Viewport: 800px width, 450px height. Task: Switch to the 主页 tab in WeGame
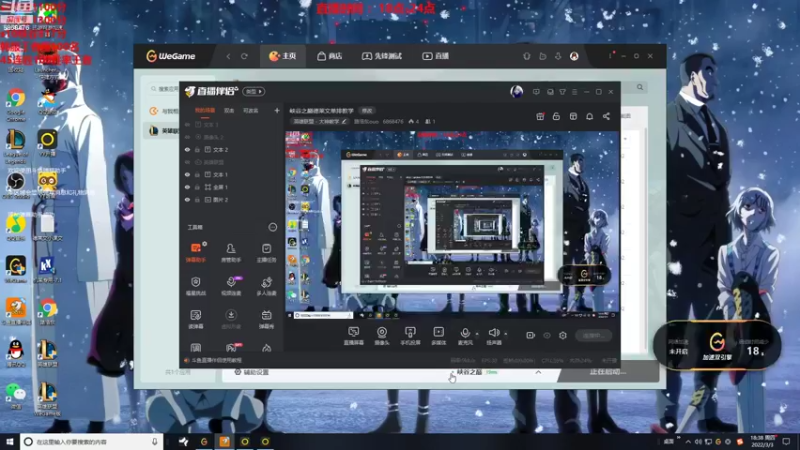283,56
